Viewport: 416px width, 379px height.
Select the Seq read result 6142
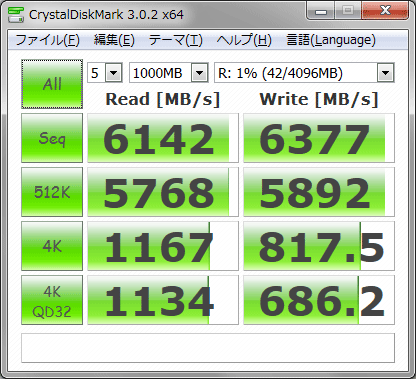coord(163,138)
